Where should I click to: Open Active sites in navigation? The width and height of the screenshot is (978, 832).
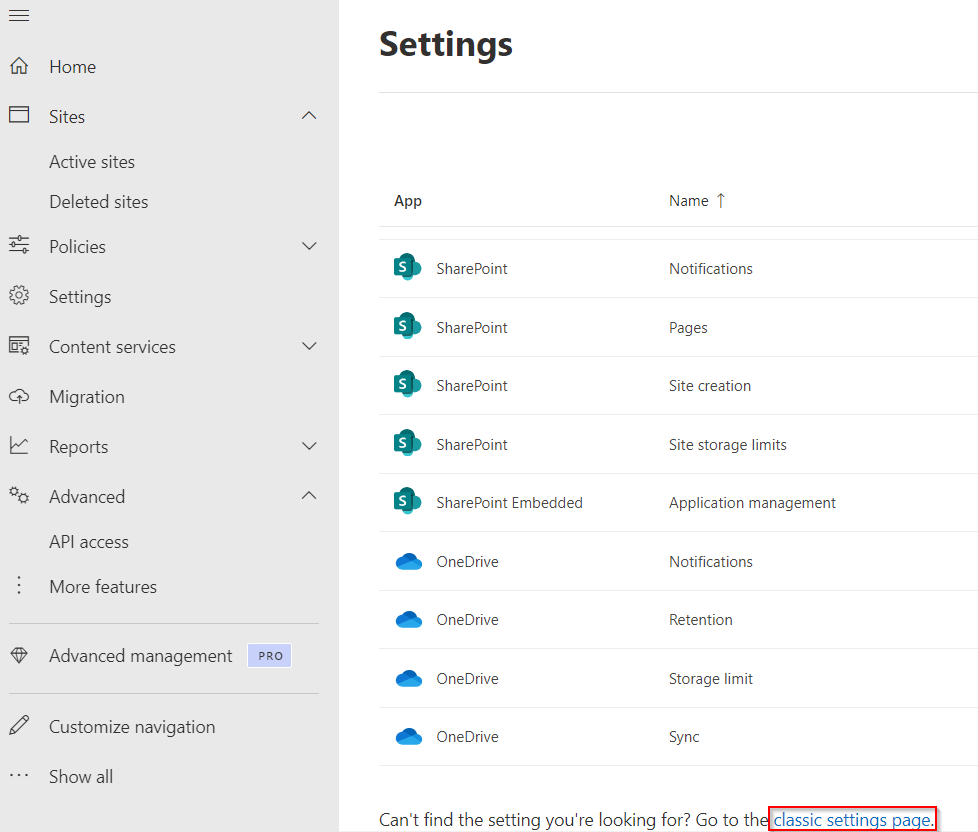pos(92,162)
